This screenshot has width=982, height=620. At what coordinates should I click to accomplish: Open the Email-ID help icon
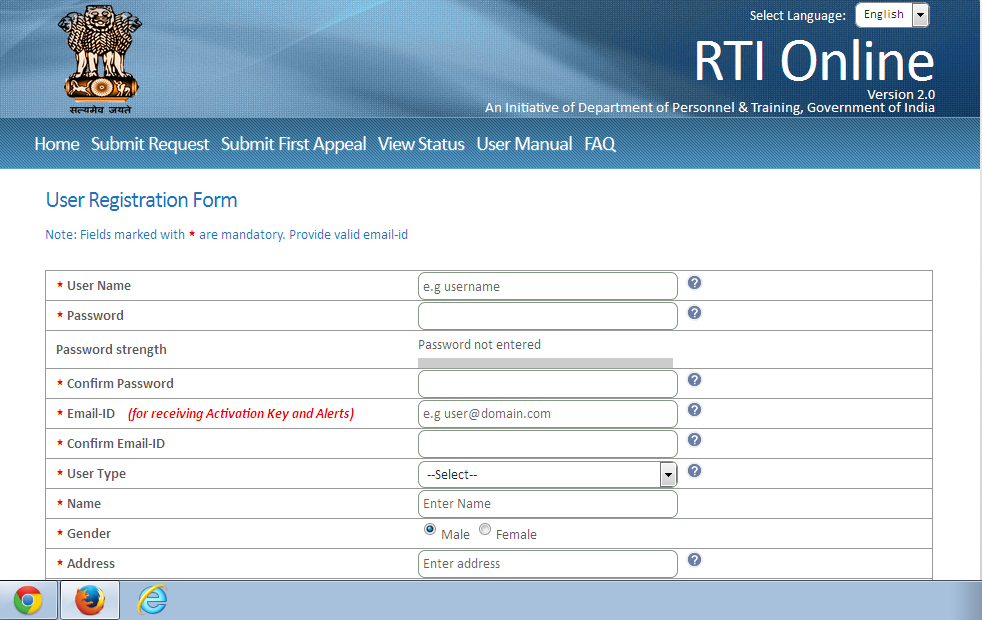click(x=694, y=409)
